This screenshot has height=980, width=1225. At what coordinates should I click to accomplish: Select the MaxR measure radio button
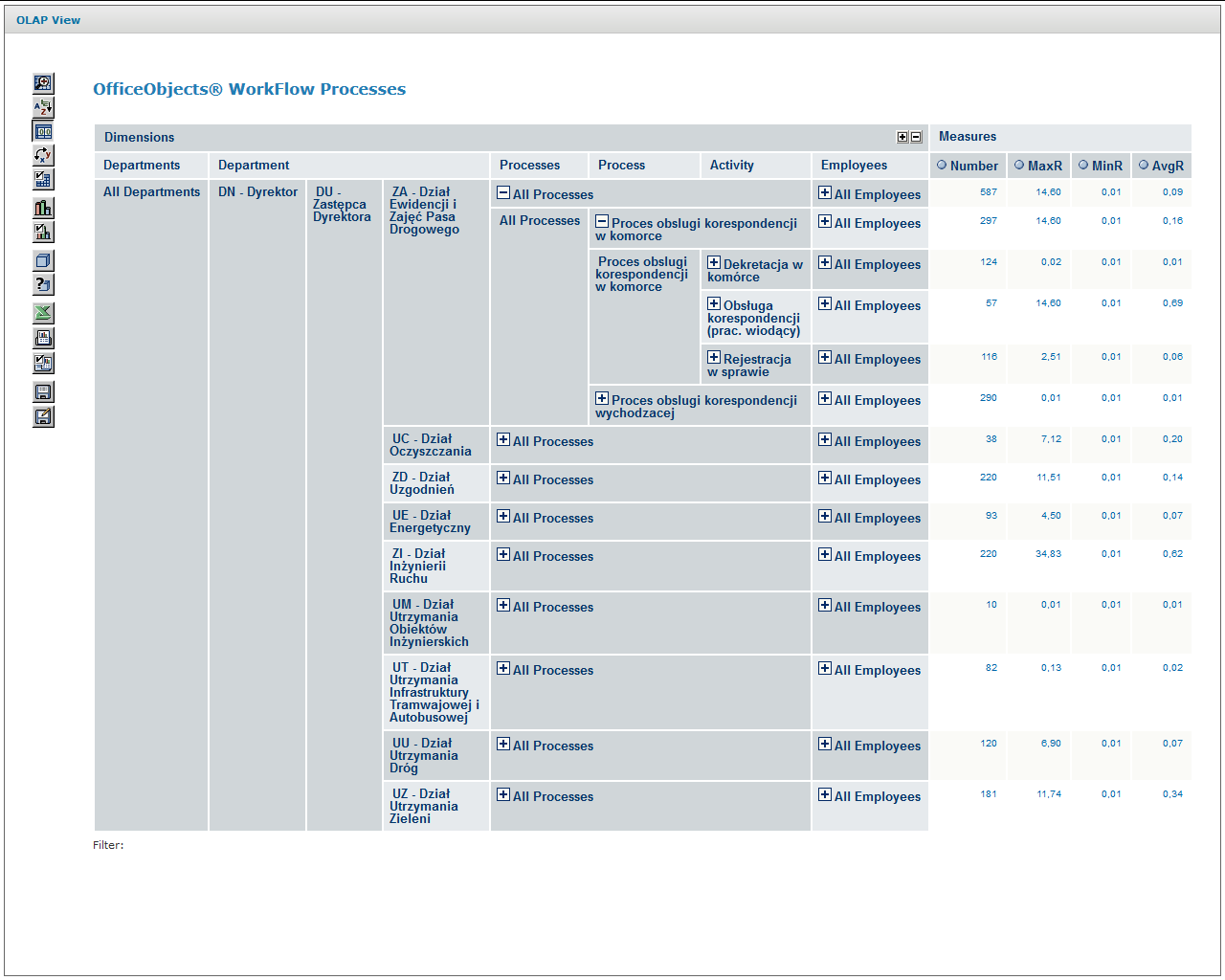(1019, 165)
